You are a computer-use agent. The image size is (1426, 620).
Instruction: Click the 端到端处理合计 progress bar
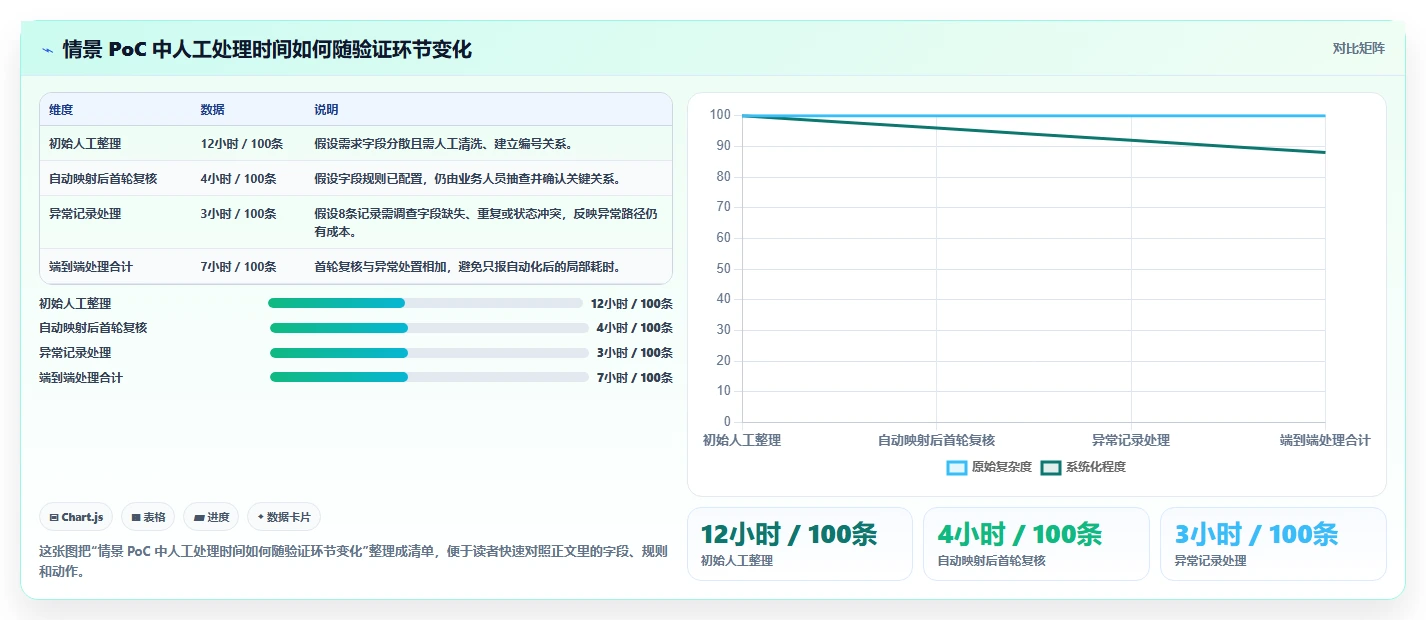pyautogui.click(x=429, y=377)
